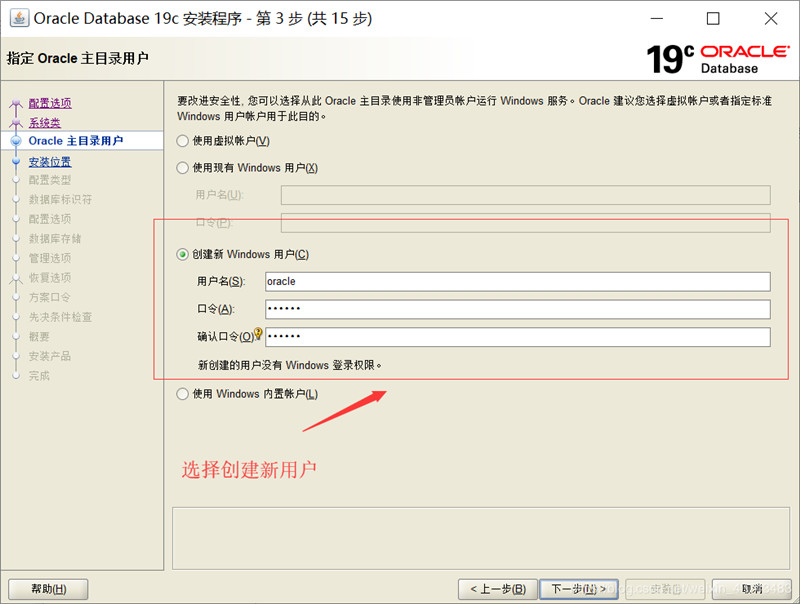Click the 用户名(S) field containing oracle
Screen dimensions: 800x604
coord(517,282)
